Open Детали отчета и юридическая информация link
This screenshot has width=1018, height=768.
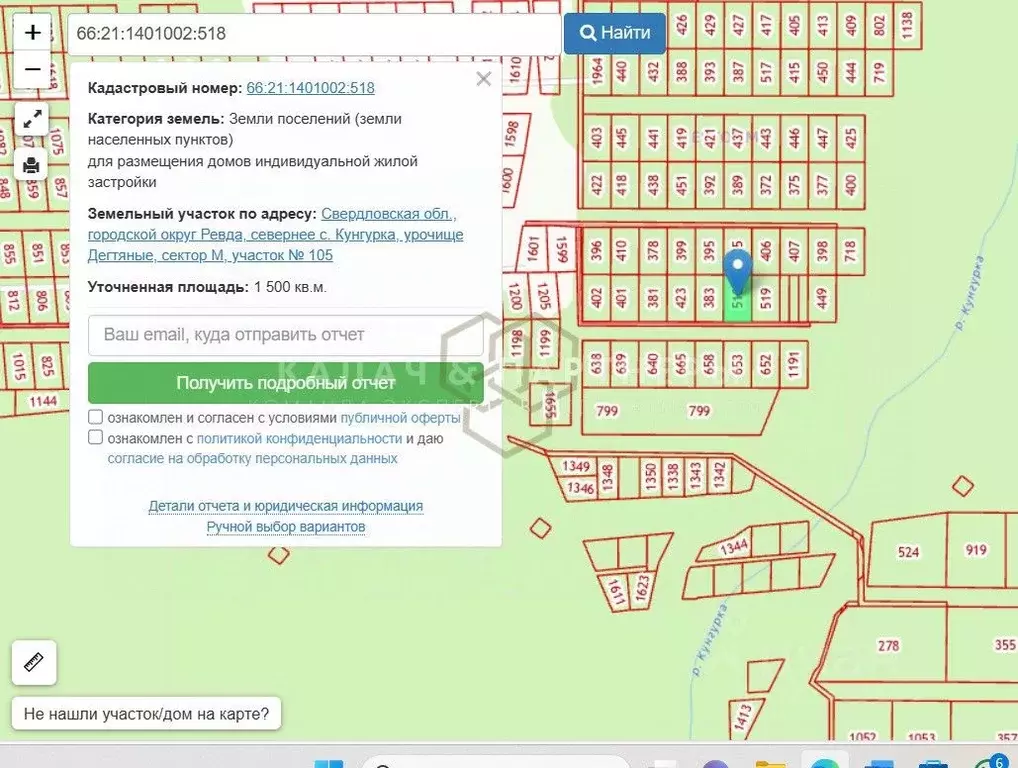286,506
